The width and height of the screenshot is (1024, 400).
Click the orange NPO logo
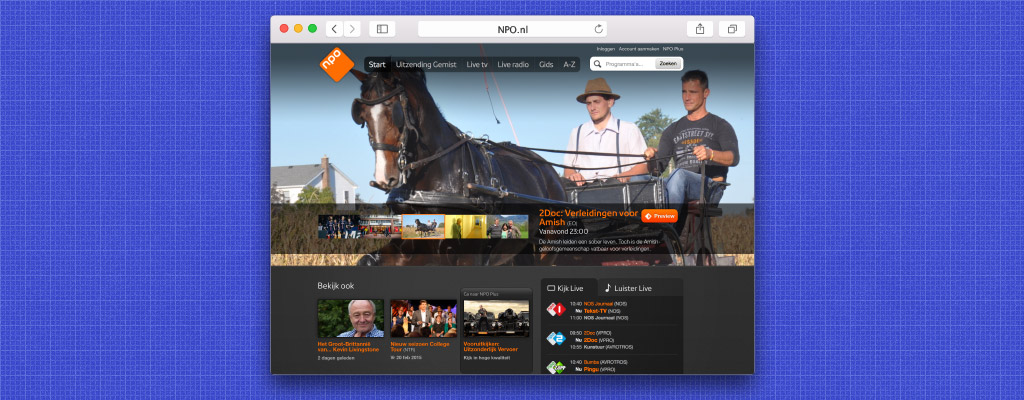click(x=337, y=65)
